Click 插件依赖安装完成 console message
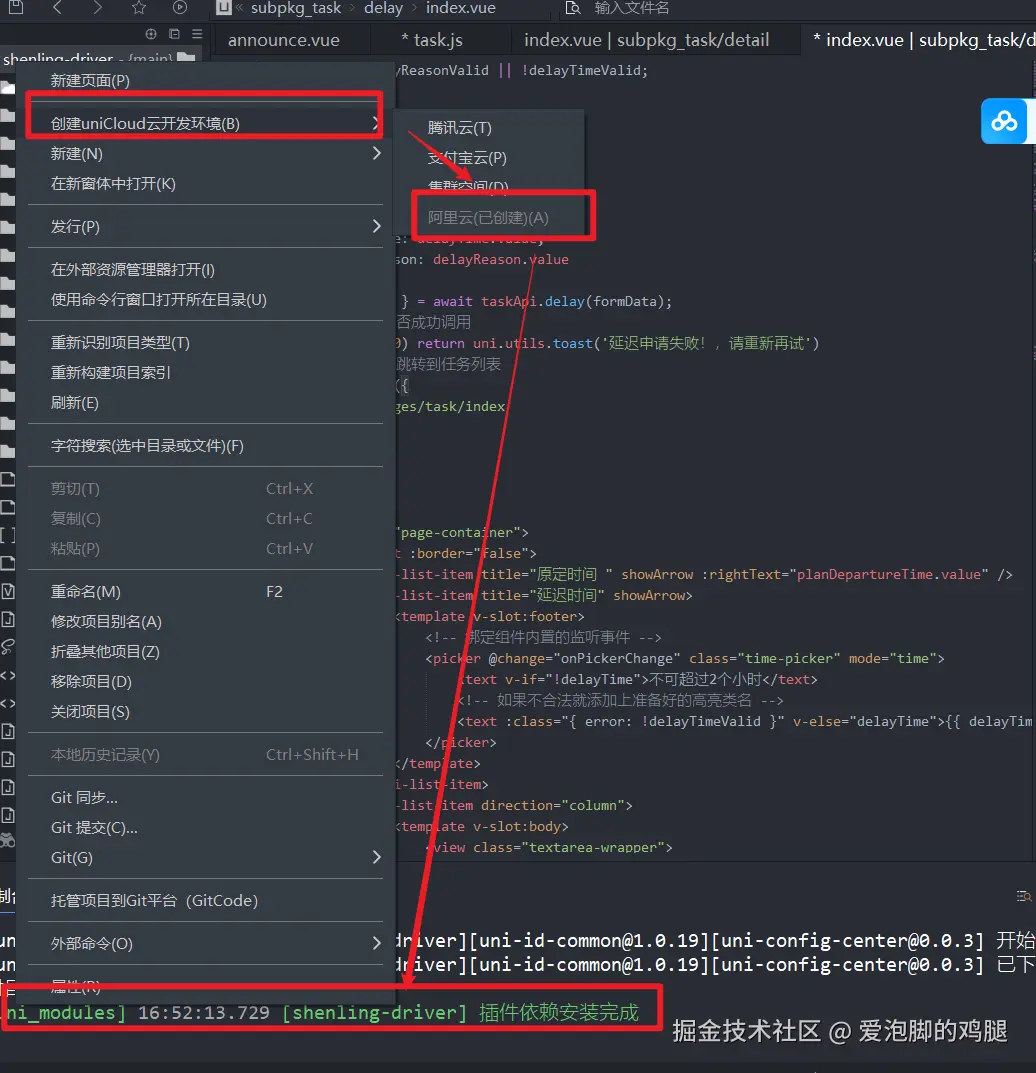This screenshot has height=1073, width=1036. (x=558, y=1012)
